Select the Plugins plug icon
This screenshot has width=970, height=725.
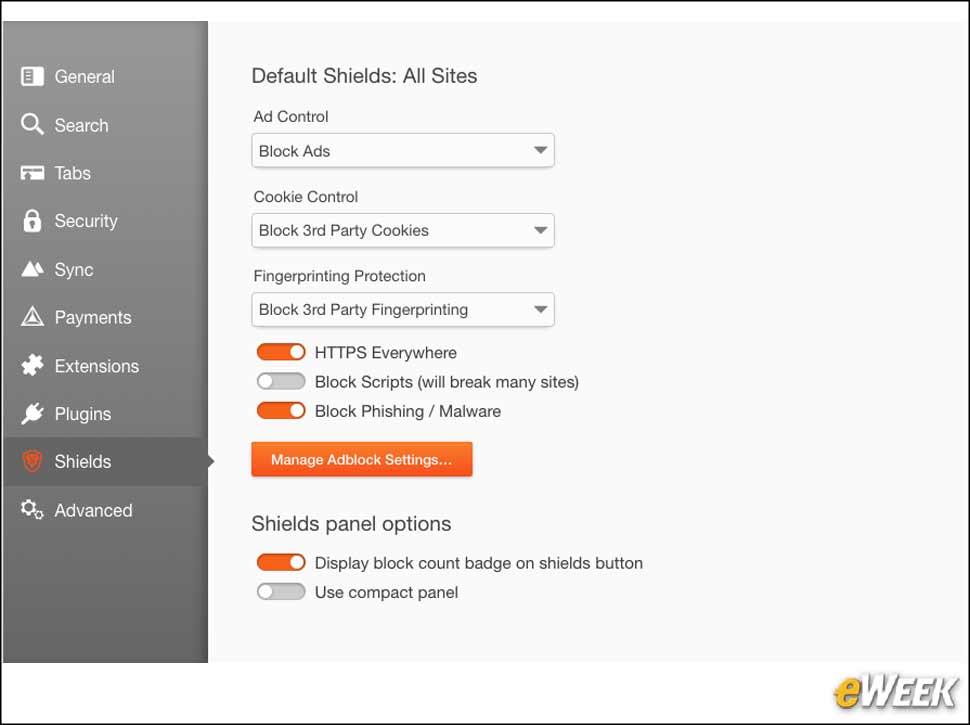32,413
